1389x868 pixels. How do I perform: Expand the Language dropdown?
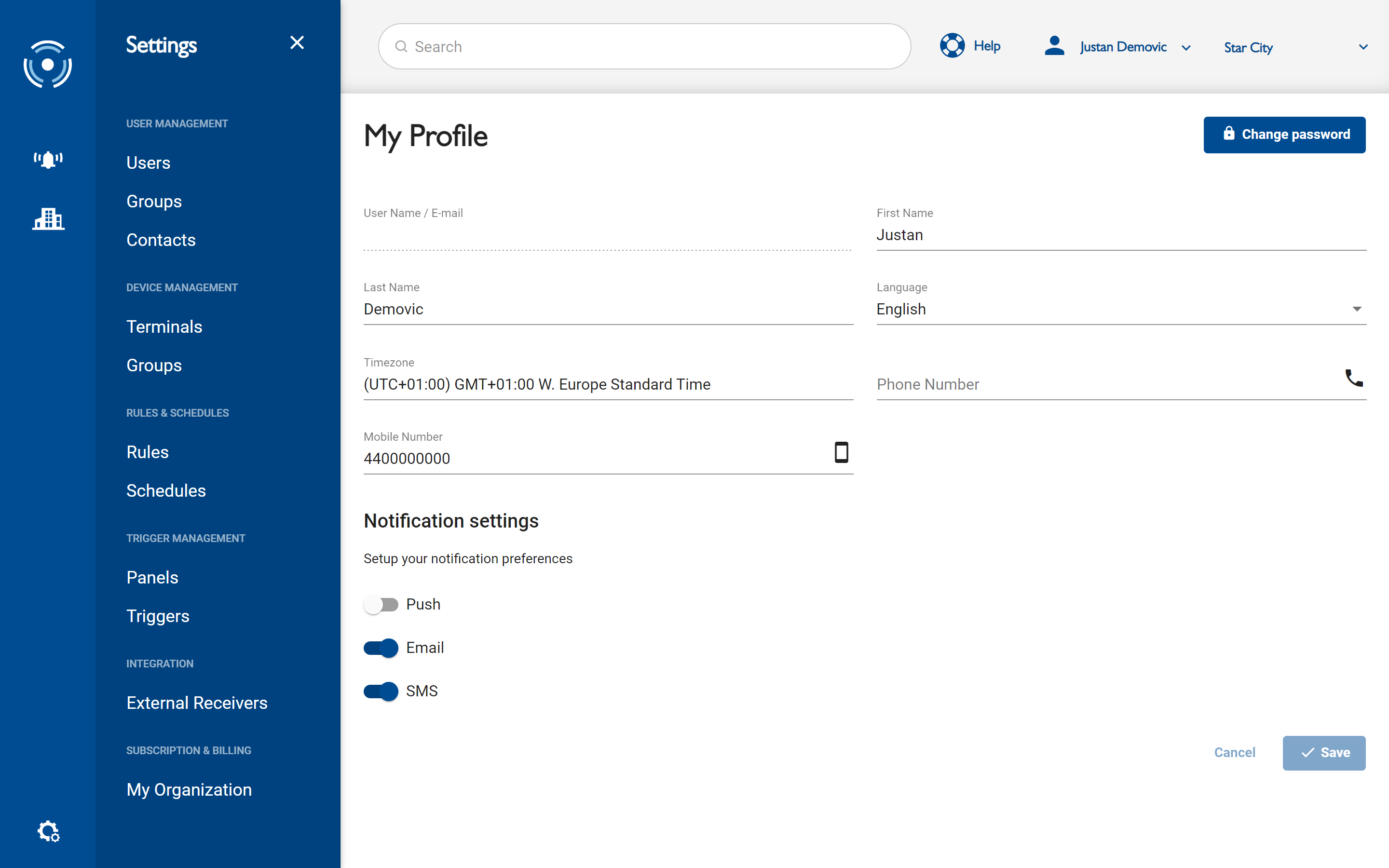coord(1356,310)
